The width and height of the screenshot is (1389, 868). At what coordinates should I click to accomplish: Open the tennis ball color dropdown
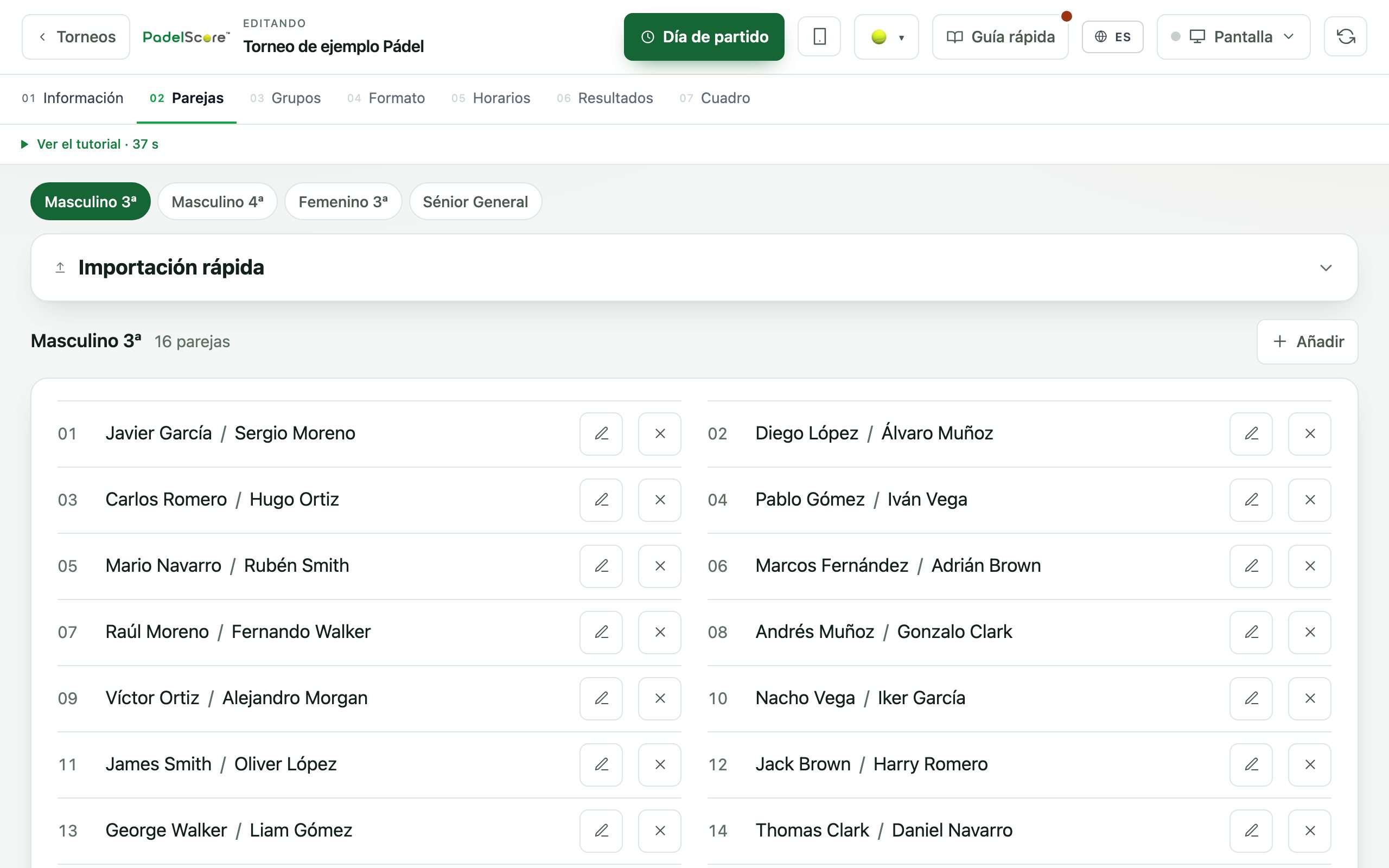pyautogui.click(x=886, y=37)
